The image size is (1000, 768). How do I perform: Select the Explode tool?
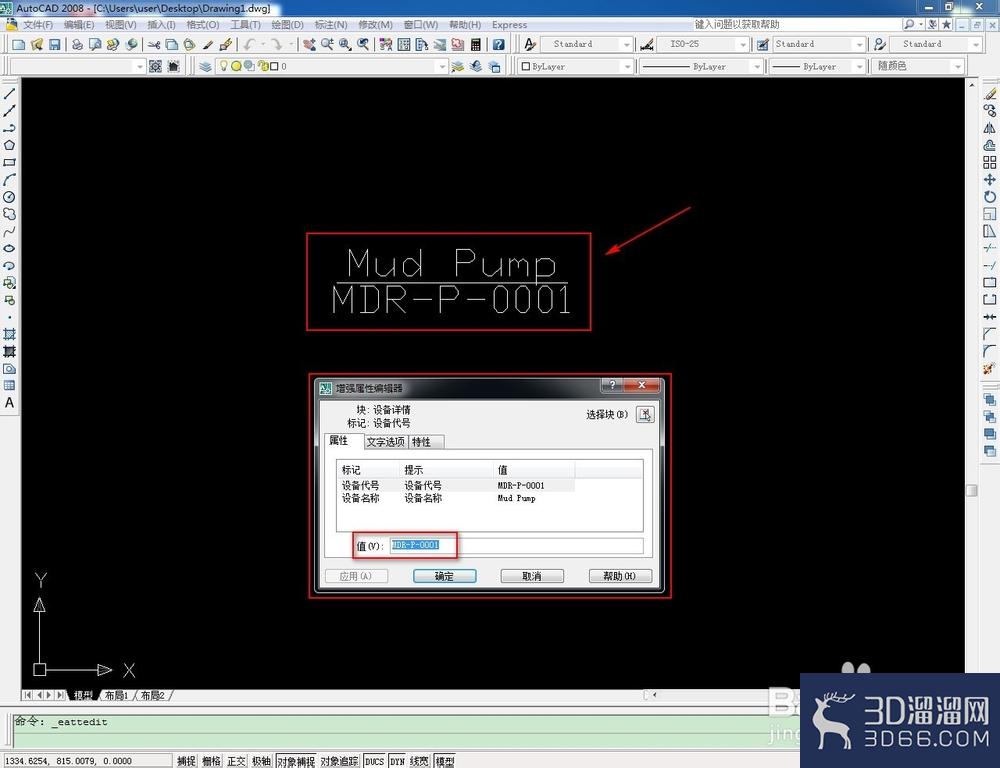pos(990,369)
